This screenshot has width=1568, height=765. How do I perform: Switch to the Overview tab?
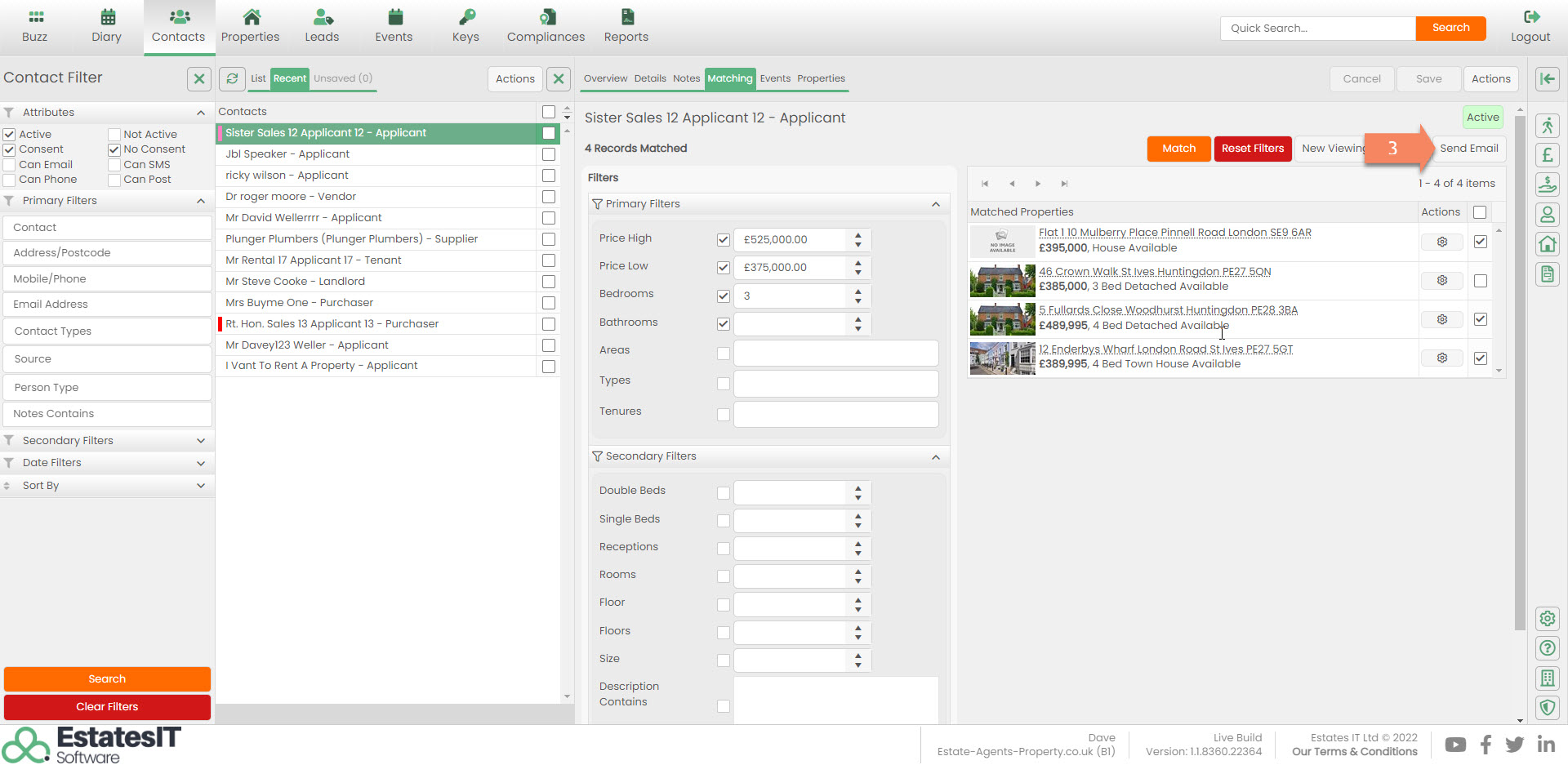point(605,78)
